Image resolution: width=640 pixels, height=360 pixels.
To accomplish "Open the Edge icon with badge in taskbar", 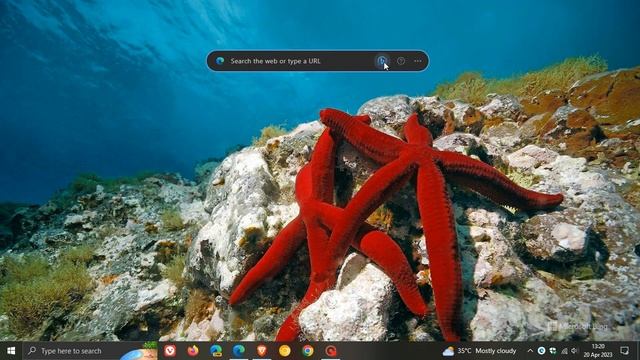I will pos(216,351).
